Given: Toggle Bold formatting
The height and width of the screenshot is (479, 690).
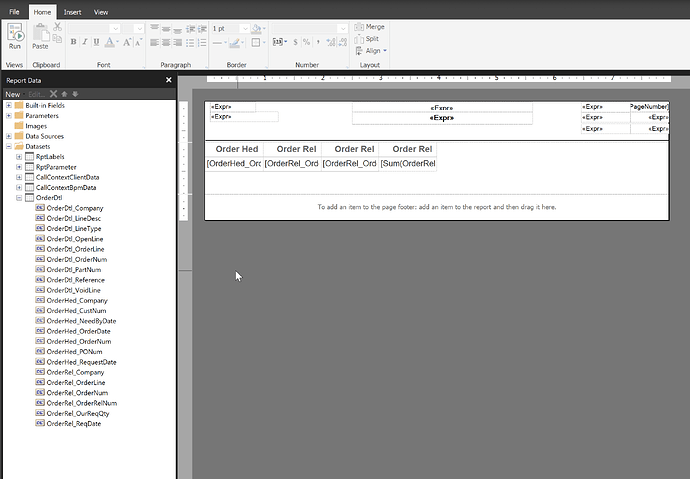Looking at the screenshot, I should point(73,42).
